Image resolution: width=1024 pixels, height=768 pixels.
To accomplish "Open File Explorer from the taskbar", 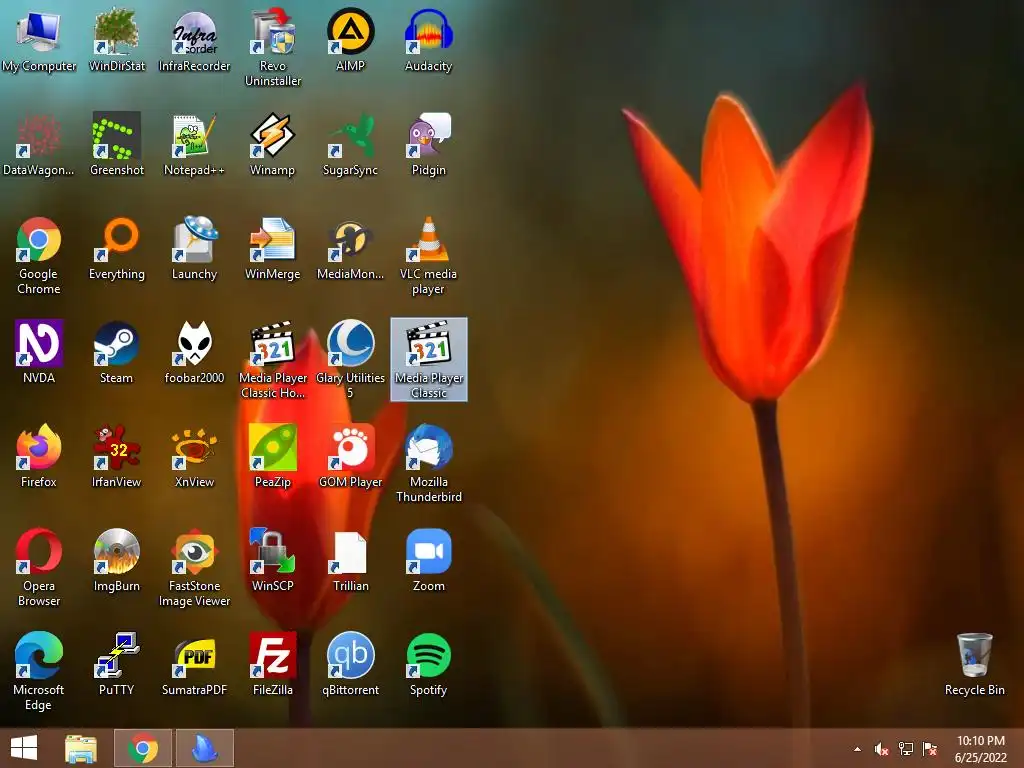I will pos(81,748).
